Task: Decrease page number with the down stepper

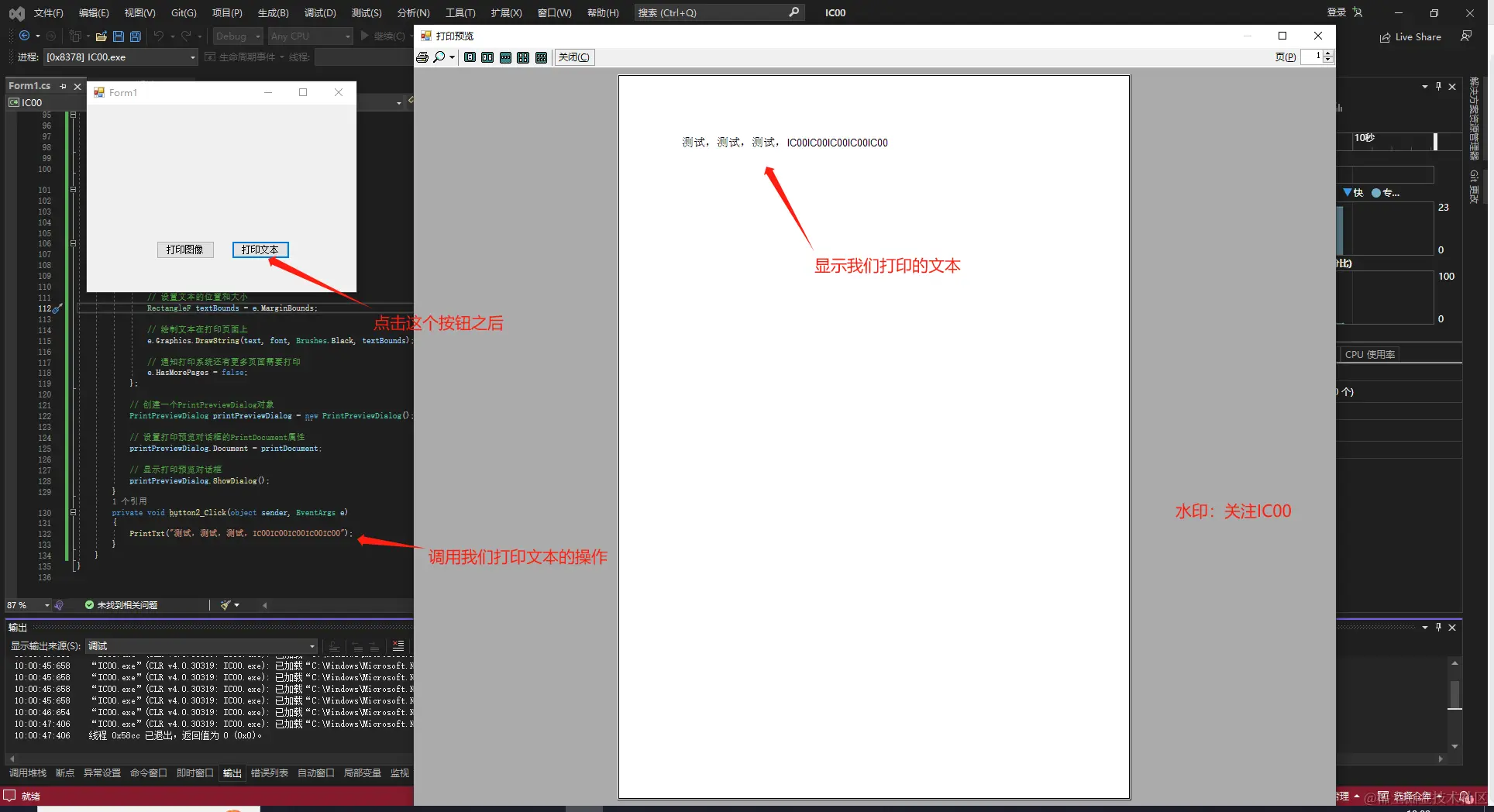Action: click(x=1328, y=60)
